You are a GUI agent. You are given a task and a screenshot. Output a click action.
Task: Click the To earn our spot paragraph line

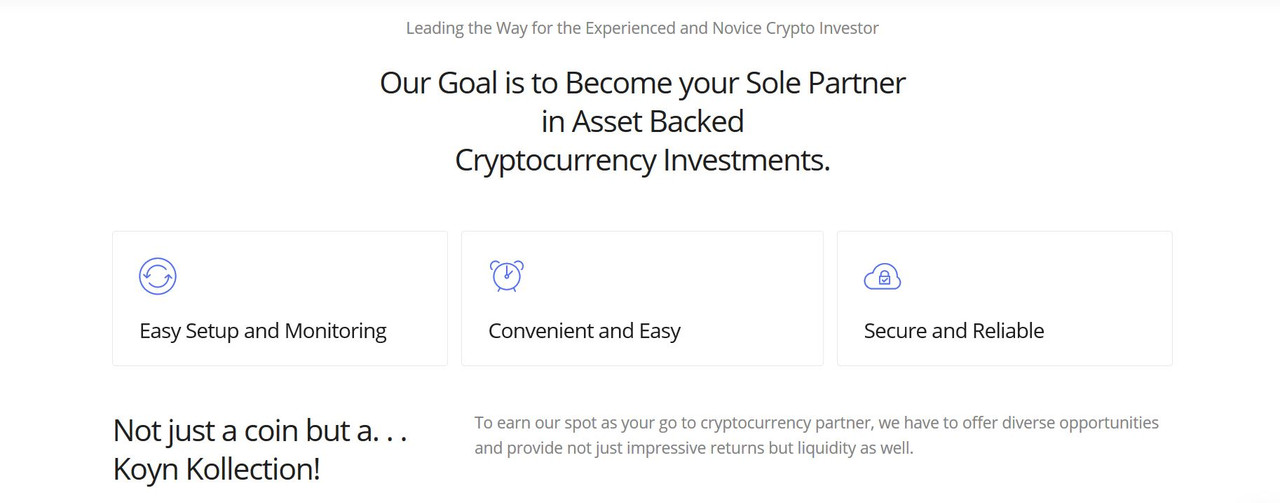816,423
